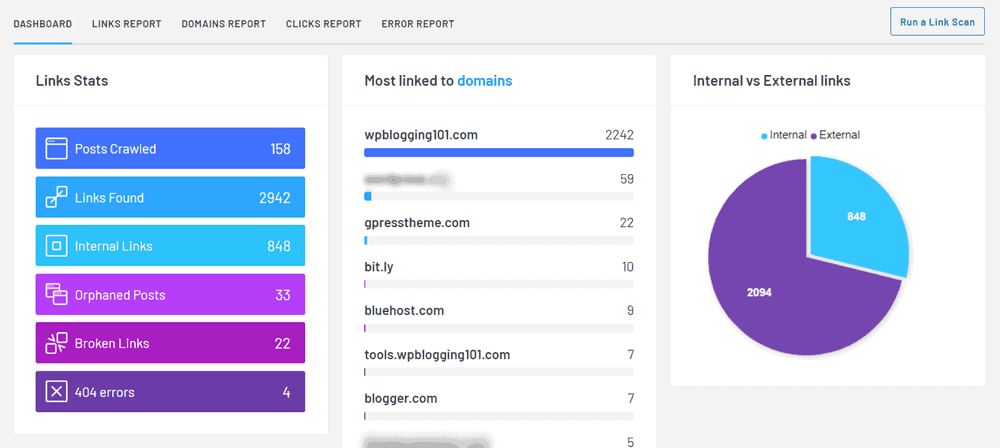
Task: Click the Broken Links icon
Action: pyautogui.click(x=56, y=343)
